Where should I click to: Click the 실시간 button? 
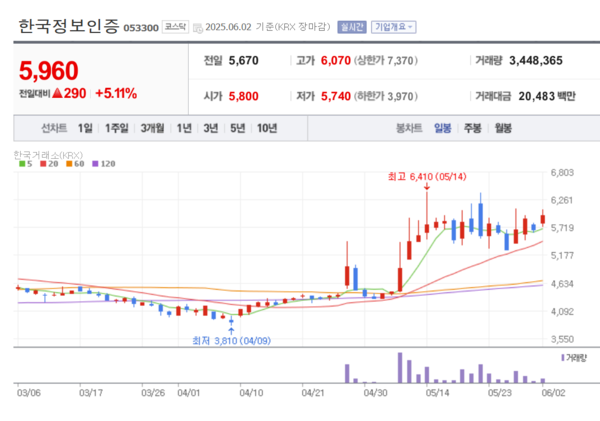[x=352, y=27]
